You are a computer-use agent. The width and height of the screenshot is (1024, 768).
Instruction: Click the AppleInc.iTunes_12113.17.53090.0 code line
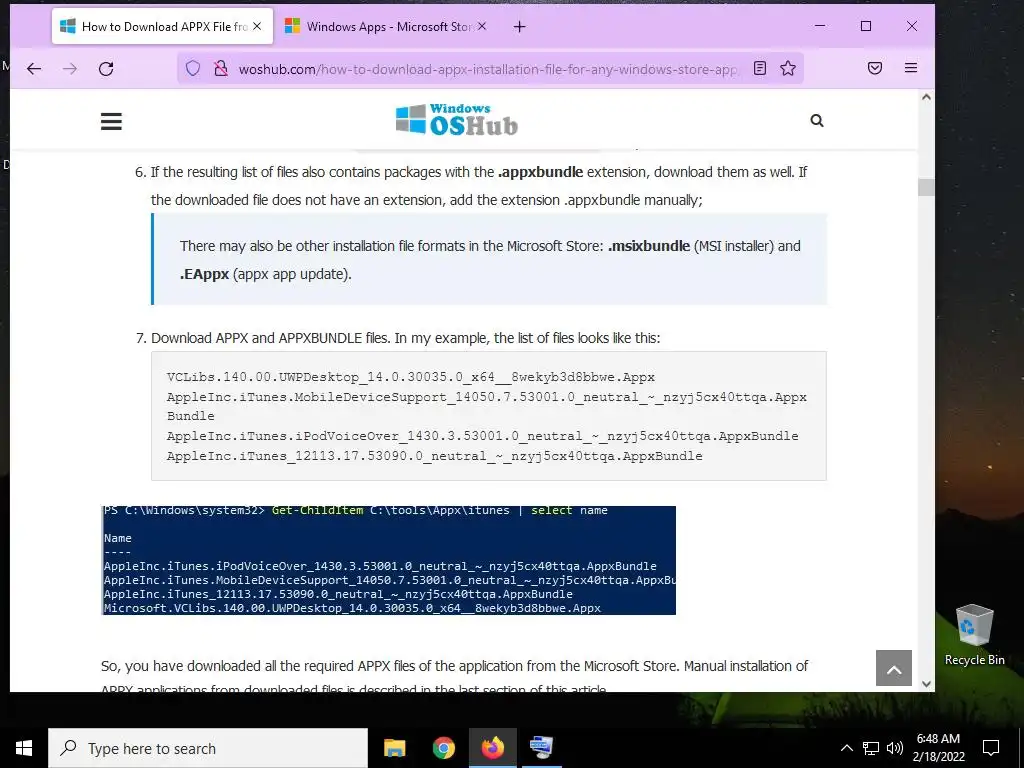click(434, 456)
